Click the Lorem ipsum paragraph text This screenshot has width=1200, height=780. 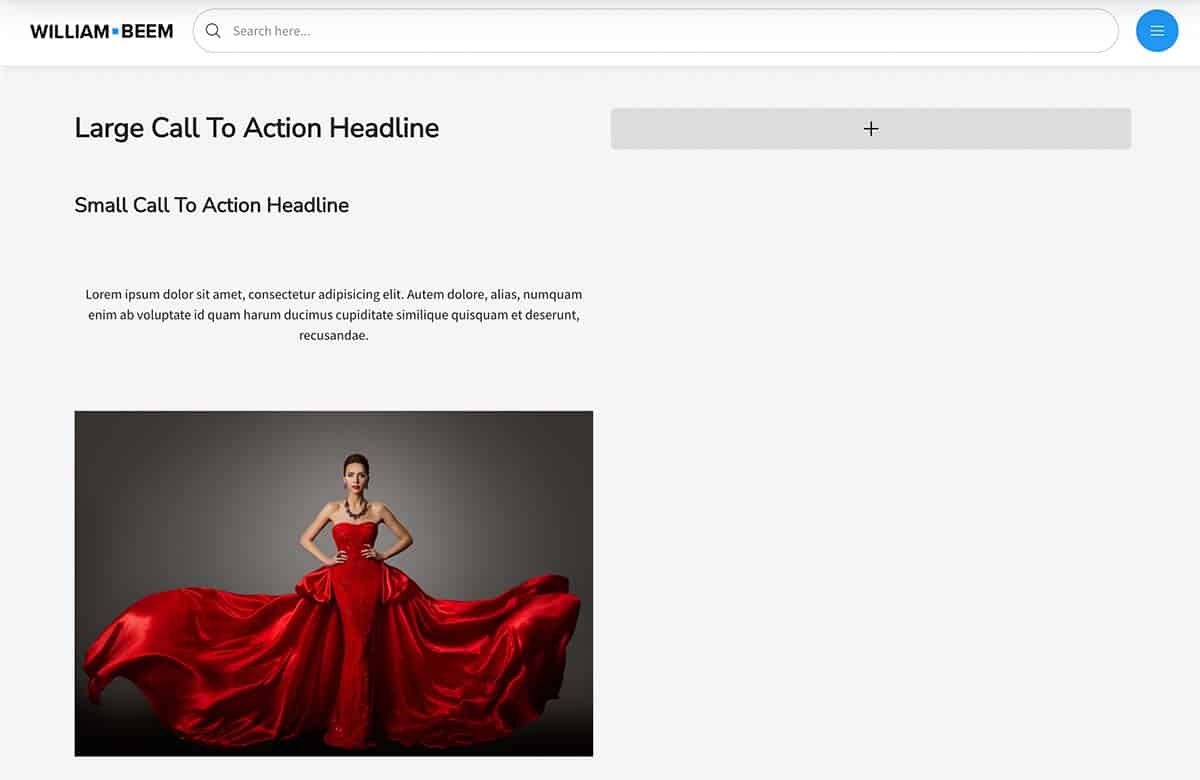(x=334, y=315)
